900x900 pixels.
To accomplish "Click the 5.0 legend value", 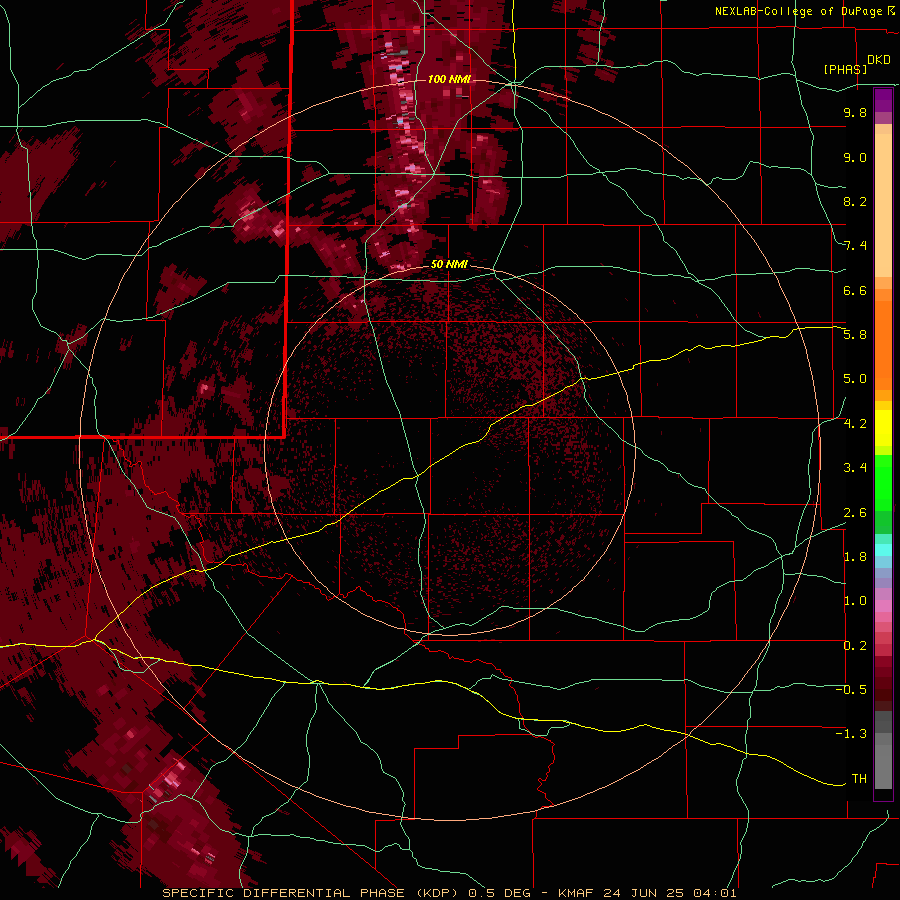I will coord(855,379).
